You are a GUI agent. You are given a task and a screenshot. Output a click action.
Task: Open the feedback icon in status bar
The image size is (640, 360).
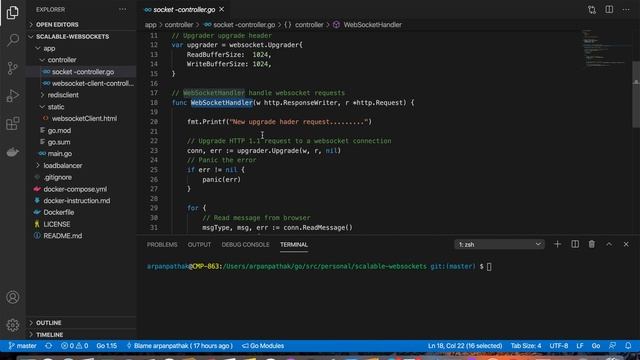click(x=612, y=346)
